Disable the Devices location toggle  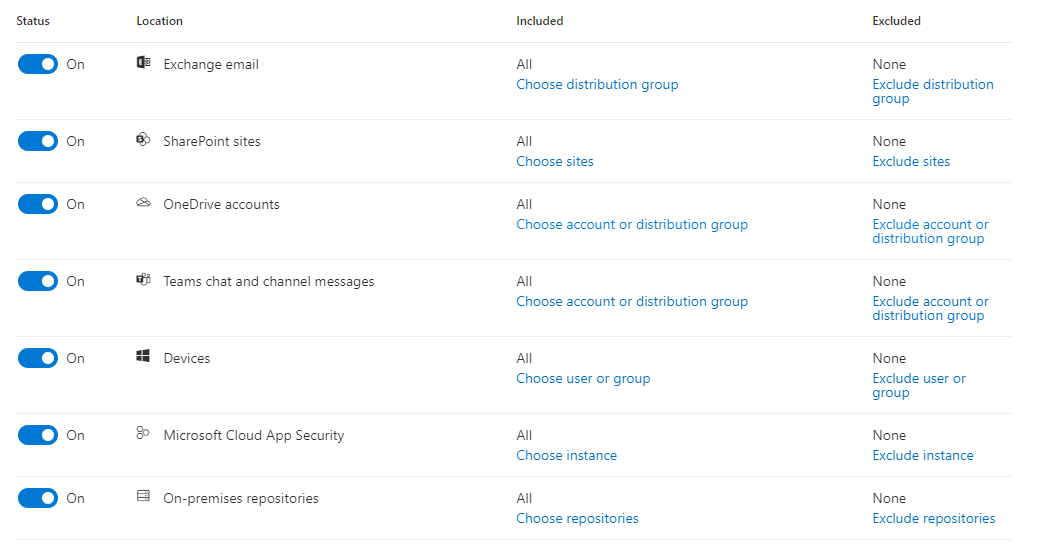[38, 358]
